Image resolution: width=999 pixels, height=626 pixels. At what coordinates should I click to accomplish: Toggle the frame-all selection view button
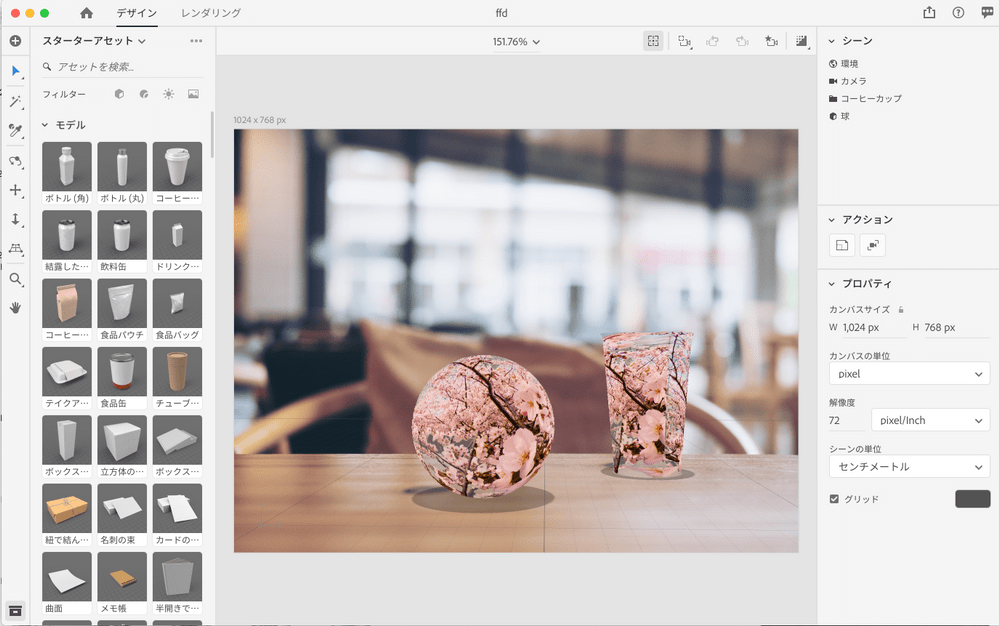tap(653, 41)
